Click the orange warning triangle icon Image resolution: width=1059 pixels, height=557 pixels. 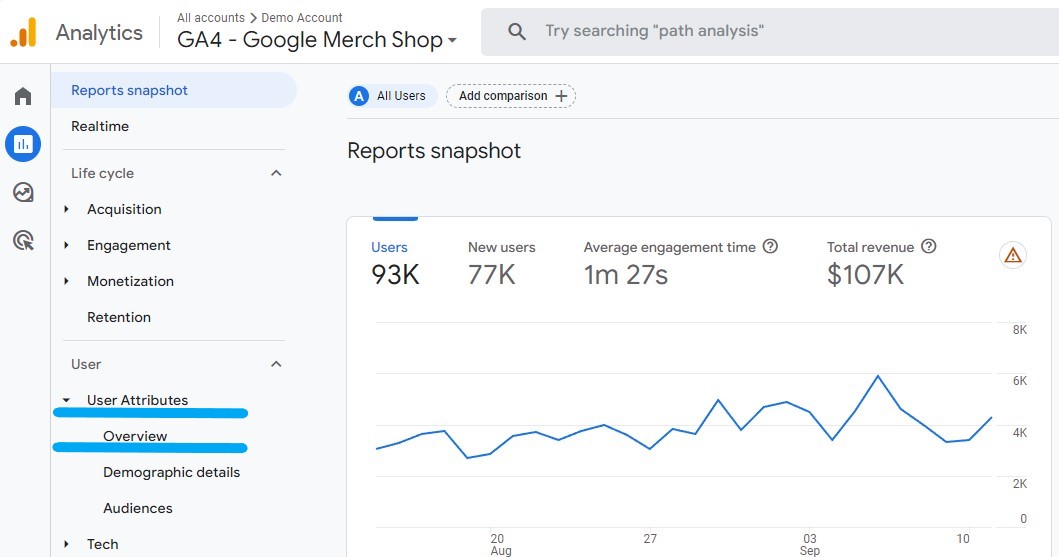point(1012,255)
